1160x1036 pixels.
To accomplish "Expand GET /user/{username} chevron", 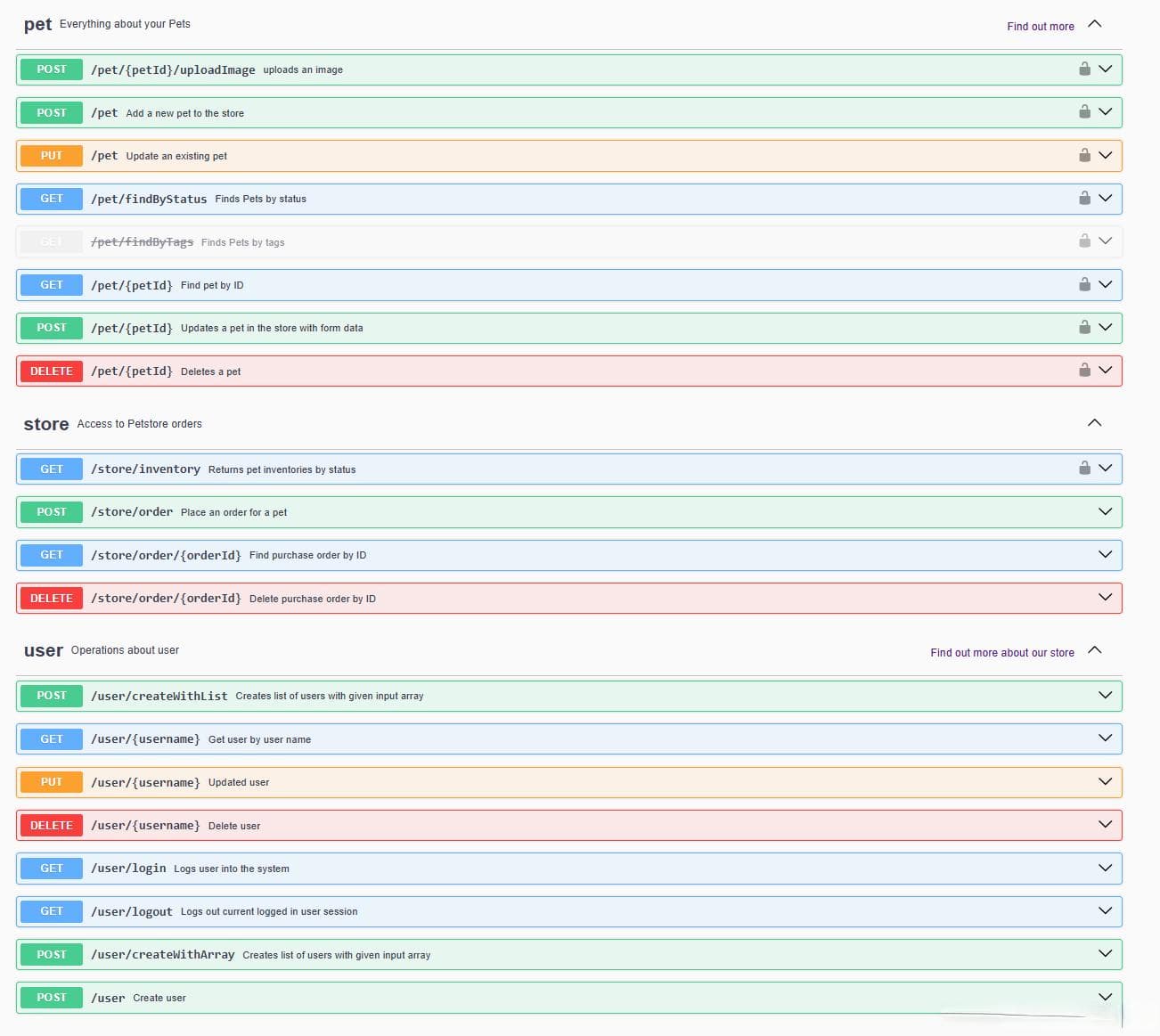I will click(1106, 738).
